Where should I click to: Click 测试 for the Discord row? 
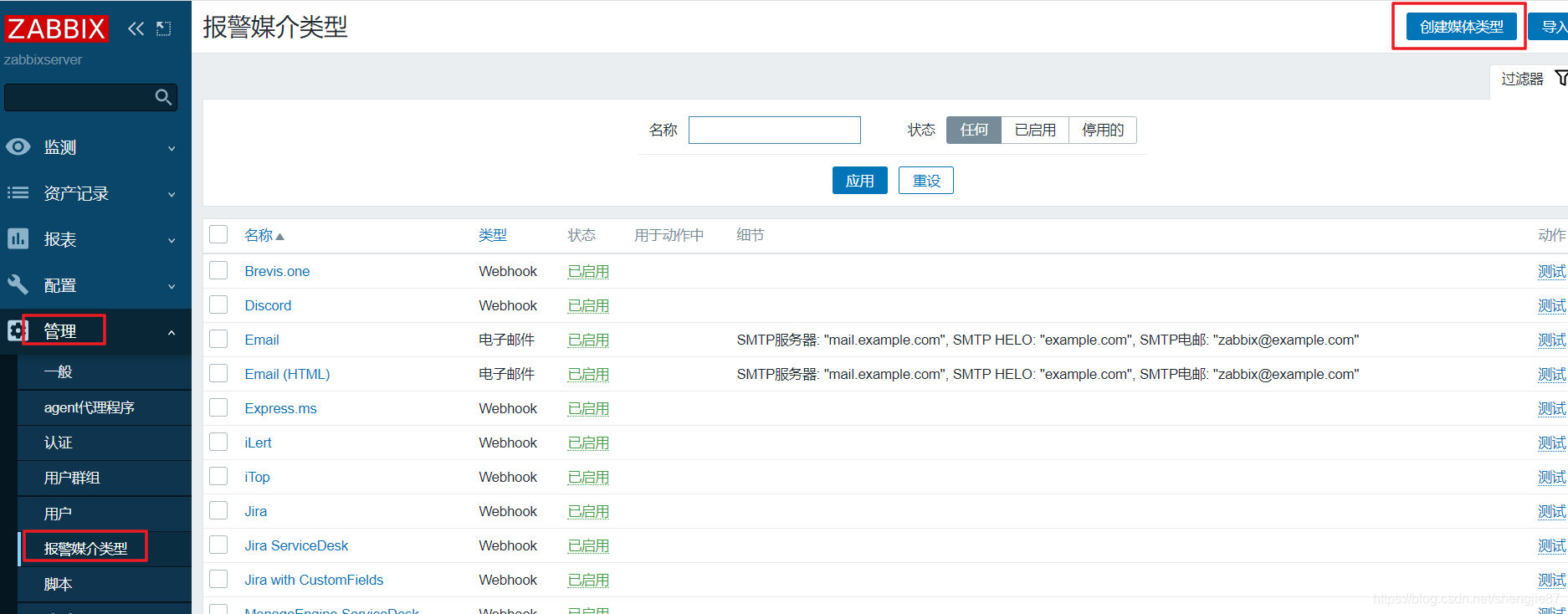coord(1551,305)
